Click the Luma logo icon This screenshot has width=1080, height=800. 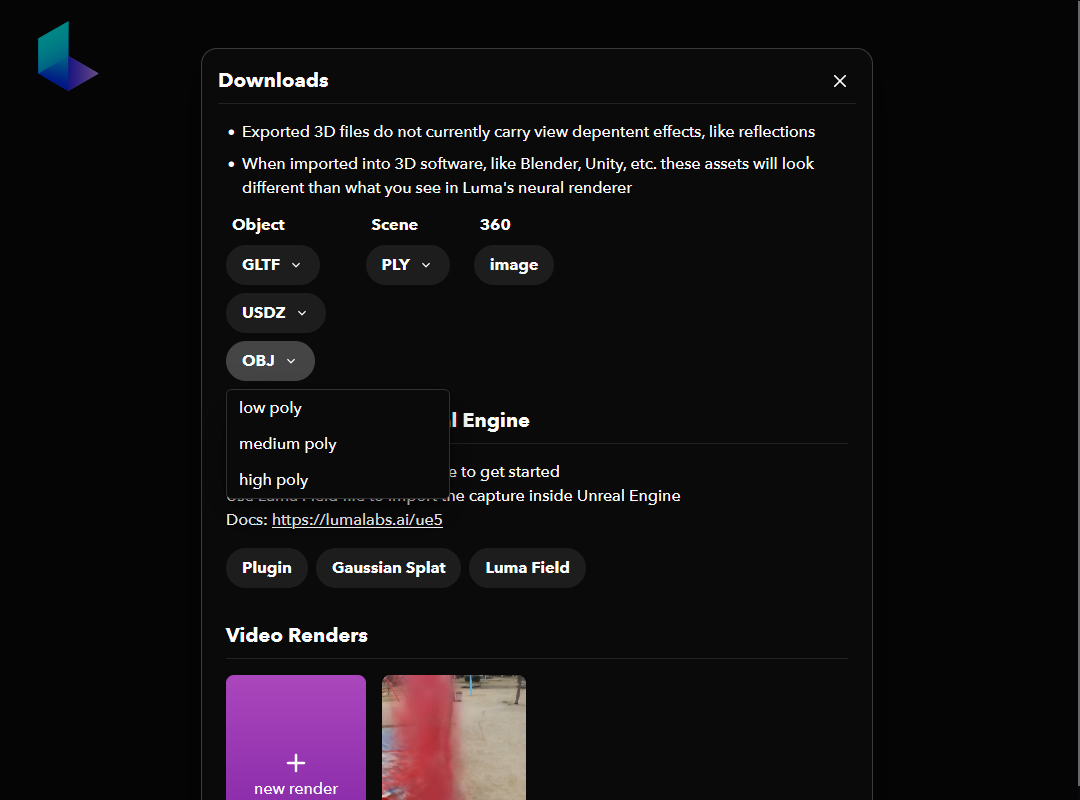(x=68, y=56)
